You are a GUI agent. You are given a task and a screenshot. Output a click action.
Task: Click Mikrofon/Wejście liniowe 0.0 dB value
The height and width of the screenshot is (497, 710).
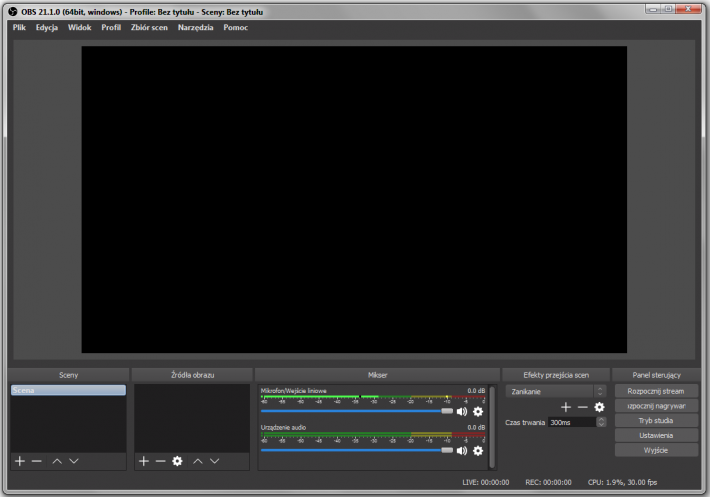[x=476, y=391]
